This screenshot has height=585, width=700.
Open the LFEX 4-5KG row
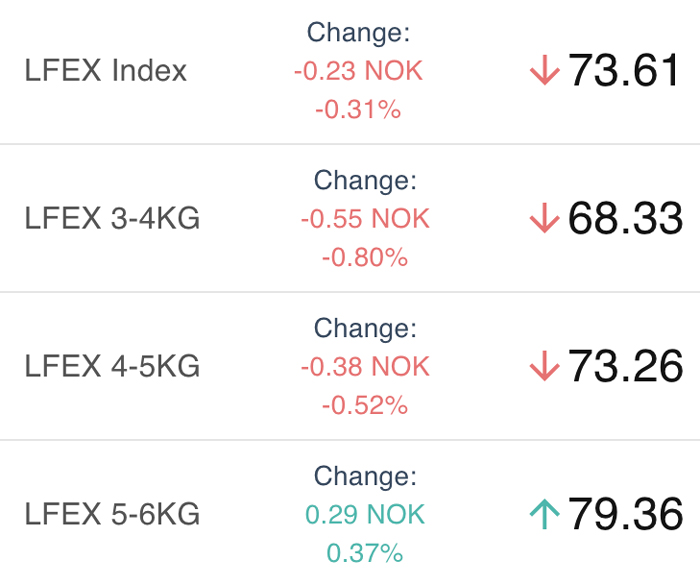pyautogui.click(x=350, y=366)
